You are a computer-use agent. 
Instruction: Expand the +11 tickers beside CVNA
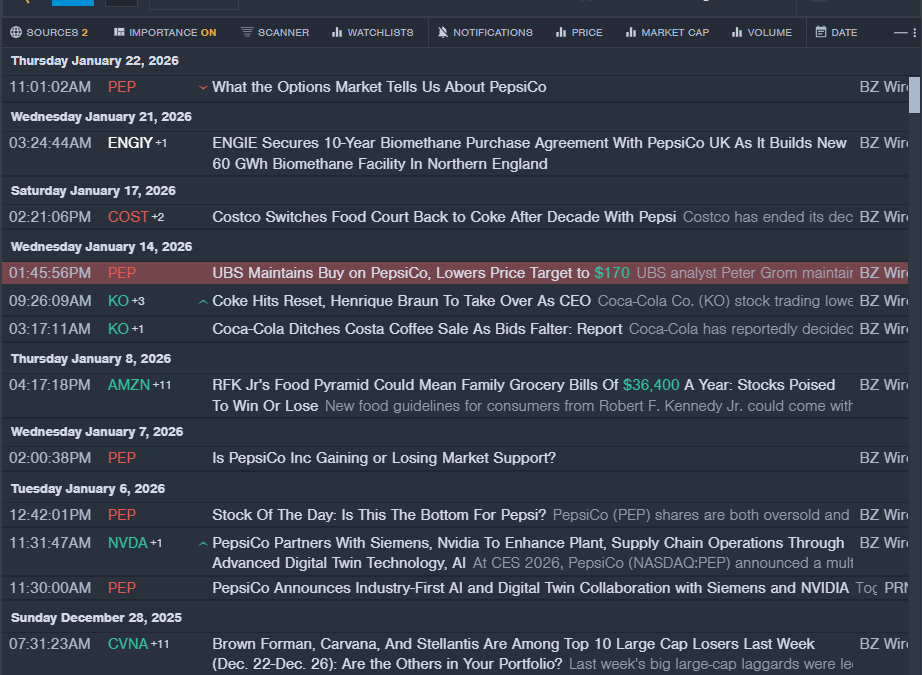coord(161,644)
